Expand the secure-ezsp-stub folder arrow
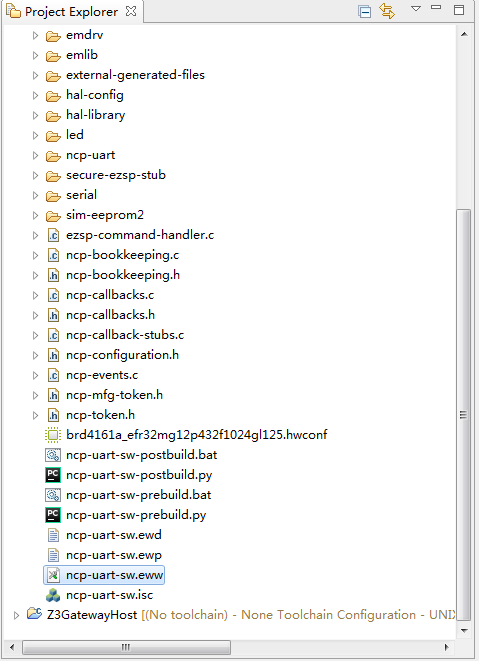 coord(35,175)
